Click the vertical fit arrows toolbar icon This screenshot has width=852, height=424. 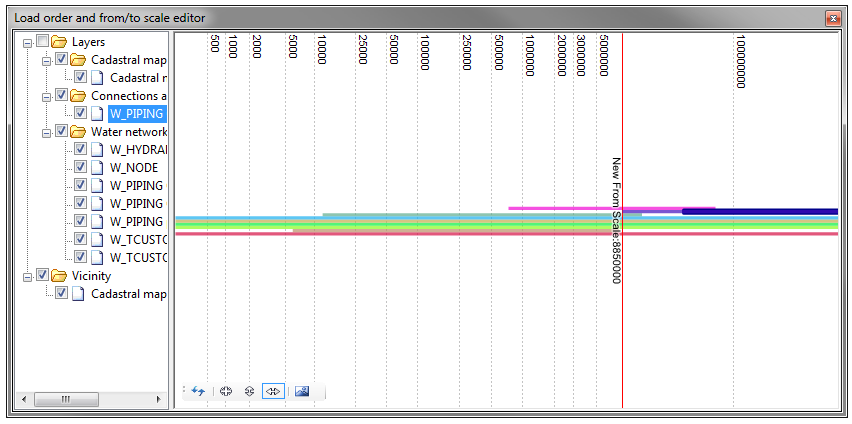(249, 391)
